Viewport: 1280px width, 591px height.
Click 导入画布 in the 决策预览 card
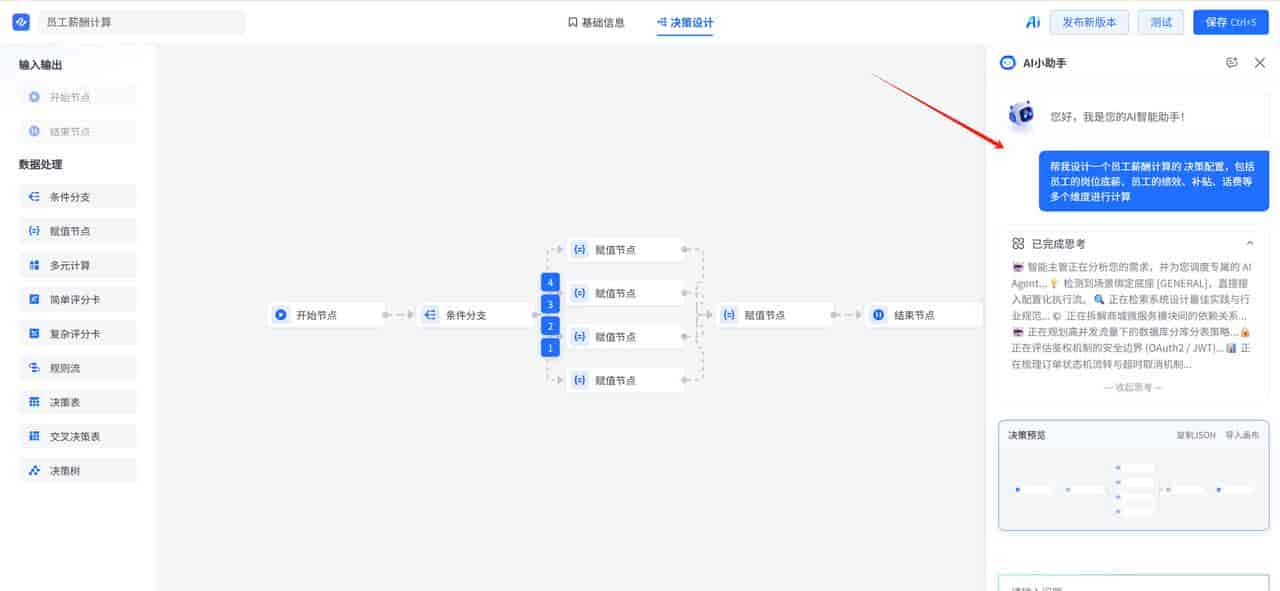click(1242, 435)
